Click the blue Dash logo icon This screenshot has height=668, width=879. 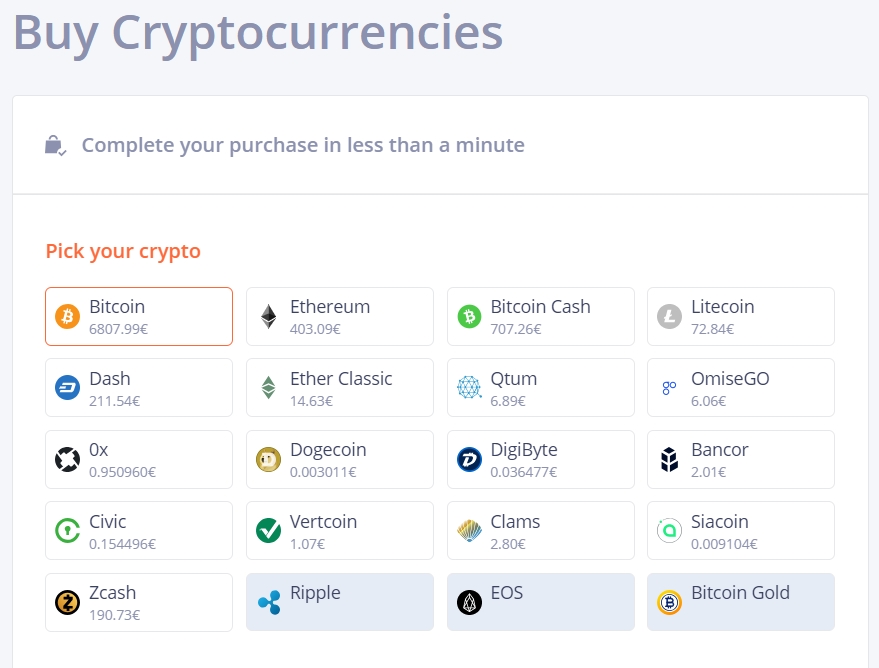67,388
